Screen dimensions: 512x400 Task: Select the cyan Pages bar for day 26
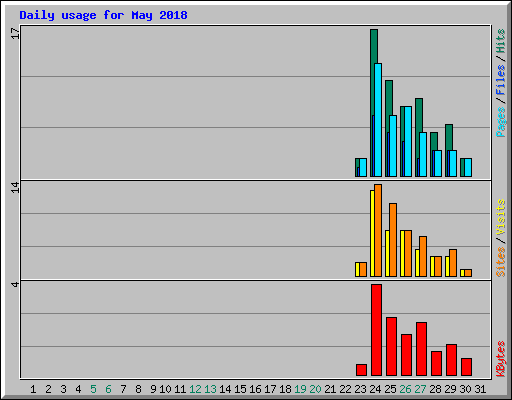pyautogui.click(x=408, y=142)
